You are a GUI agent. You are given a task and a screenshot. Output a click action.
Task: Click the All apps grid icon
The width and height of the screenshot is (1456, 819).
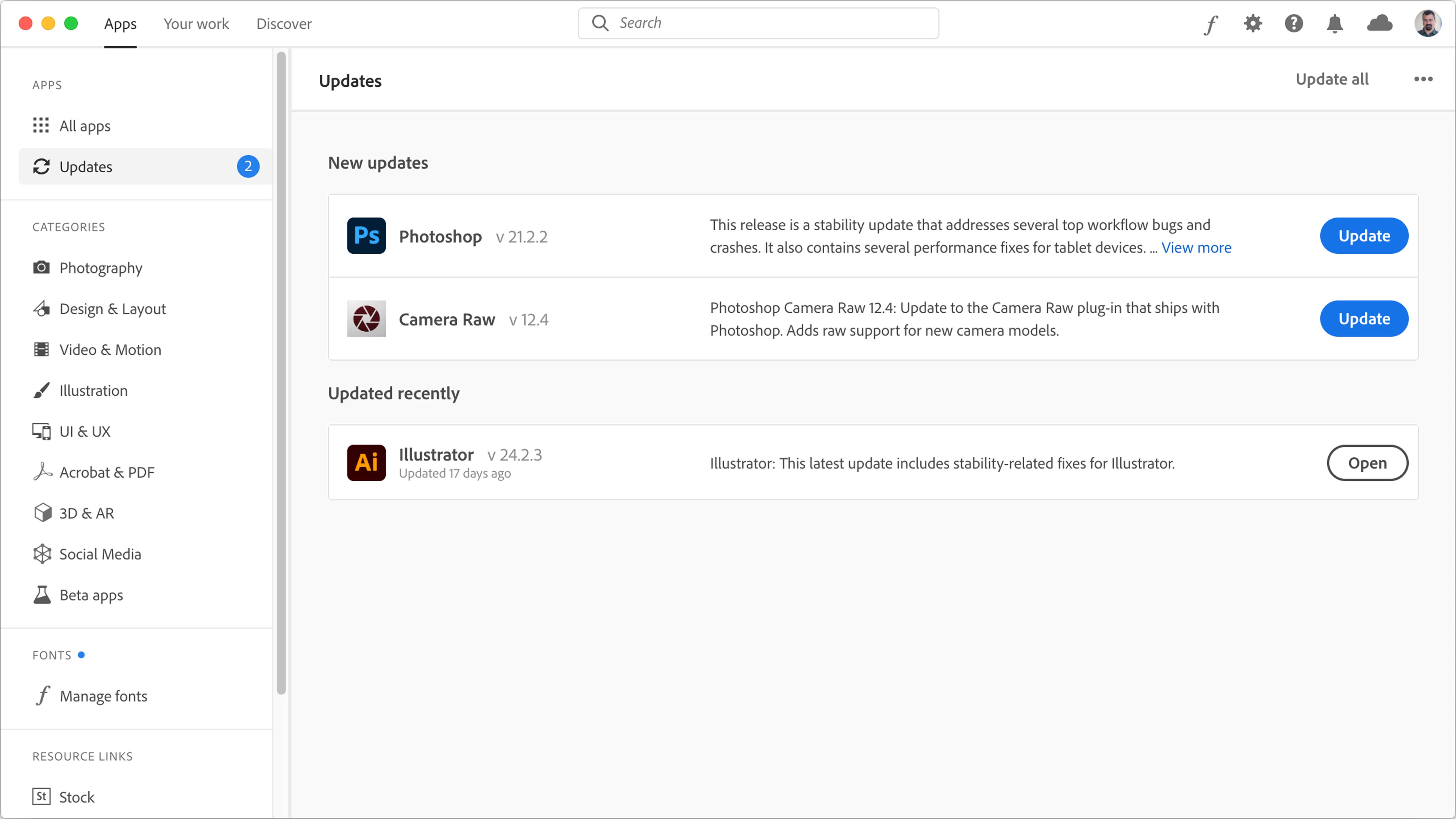tap(41, 126)
